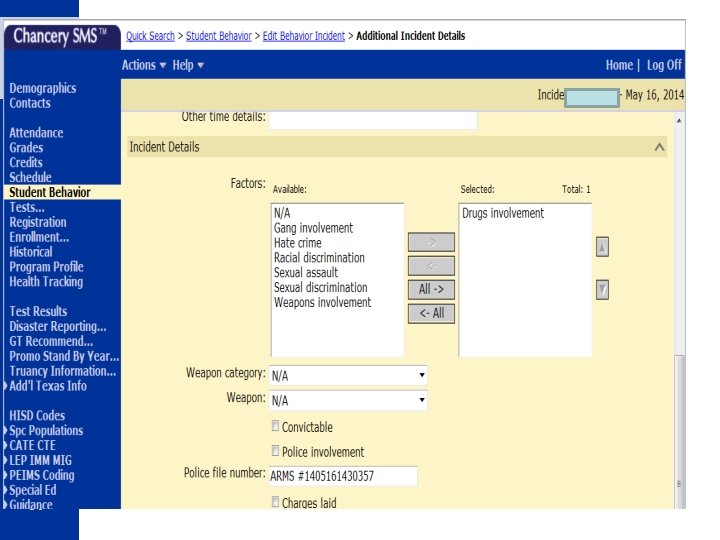The width and height of the screenshot is (720, 540).
Task: Expand Spc Populations in sidebar
Action: coord(46,430)
